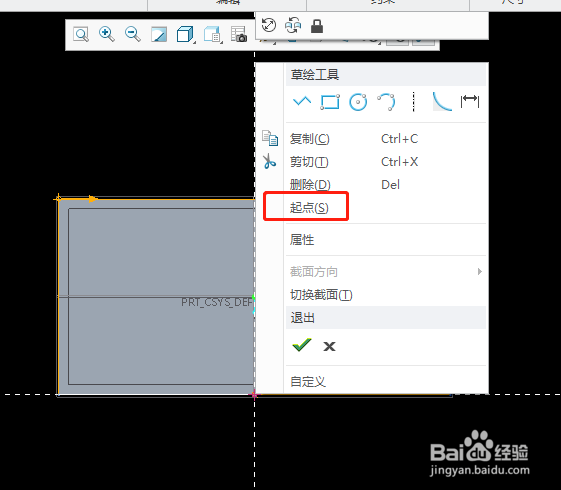
Task: Click the copy icon beside 复制(C)
Action: [270, 138]
